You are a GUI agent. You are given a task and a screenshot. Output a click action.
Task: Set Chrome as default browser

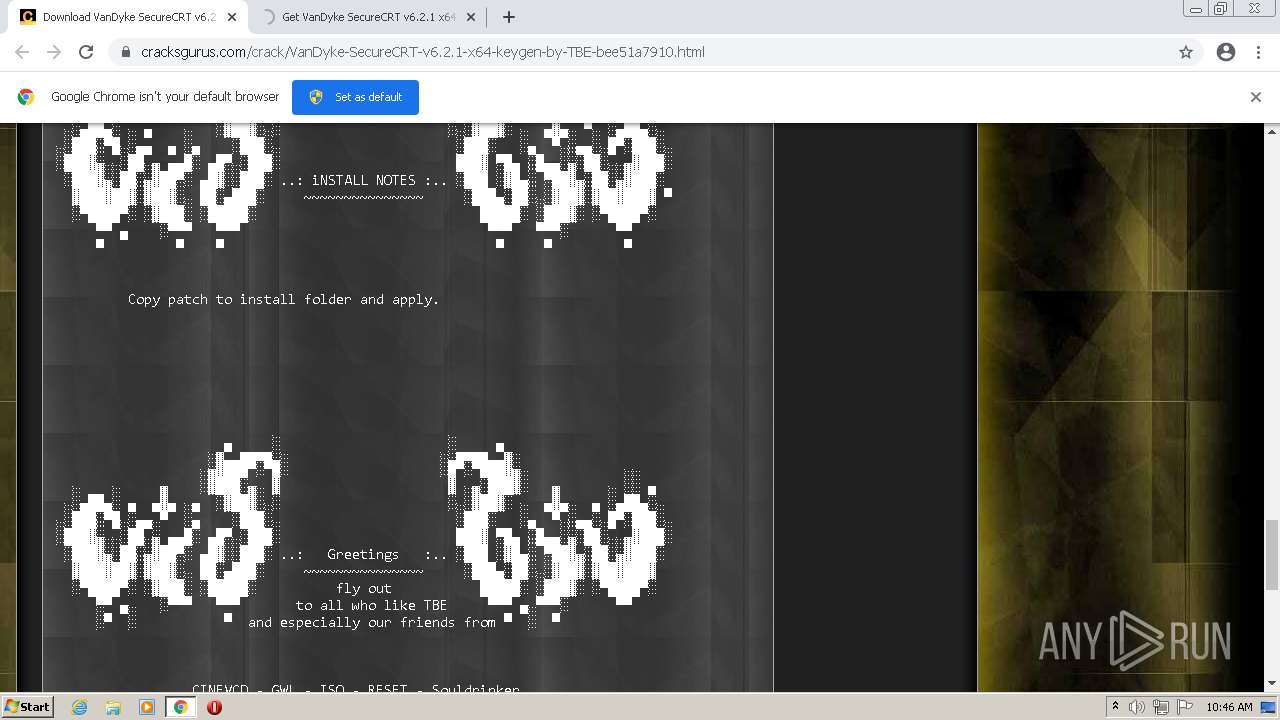pyautogui.click(x=355, y=97)
